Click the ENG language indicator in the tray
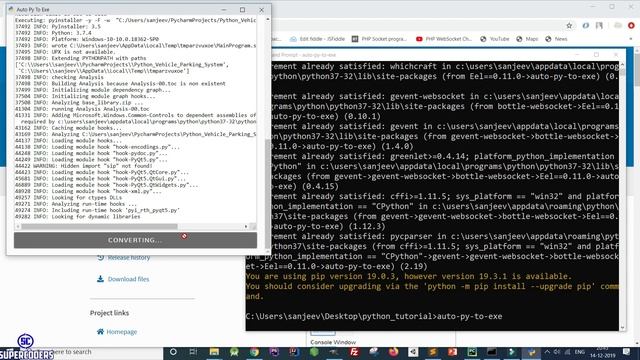The height and width of the screenshot is (360, 640). tap(580, 352)
